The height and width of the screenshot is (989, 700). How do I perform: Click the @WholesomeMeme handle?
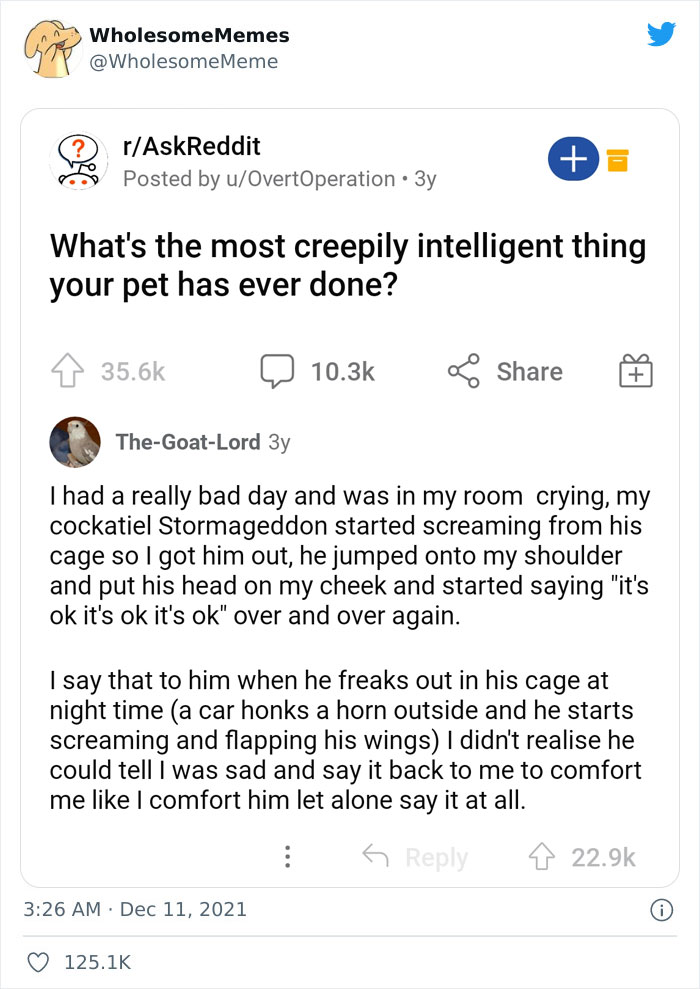183,62
